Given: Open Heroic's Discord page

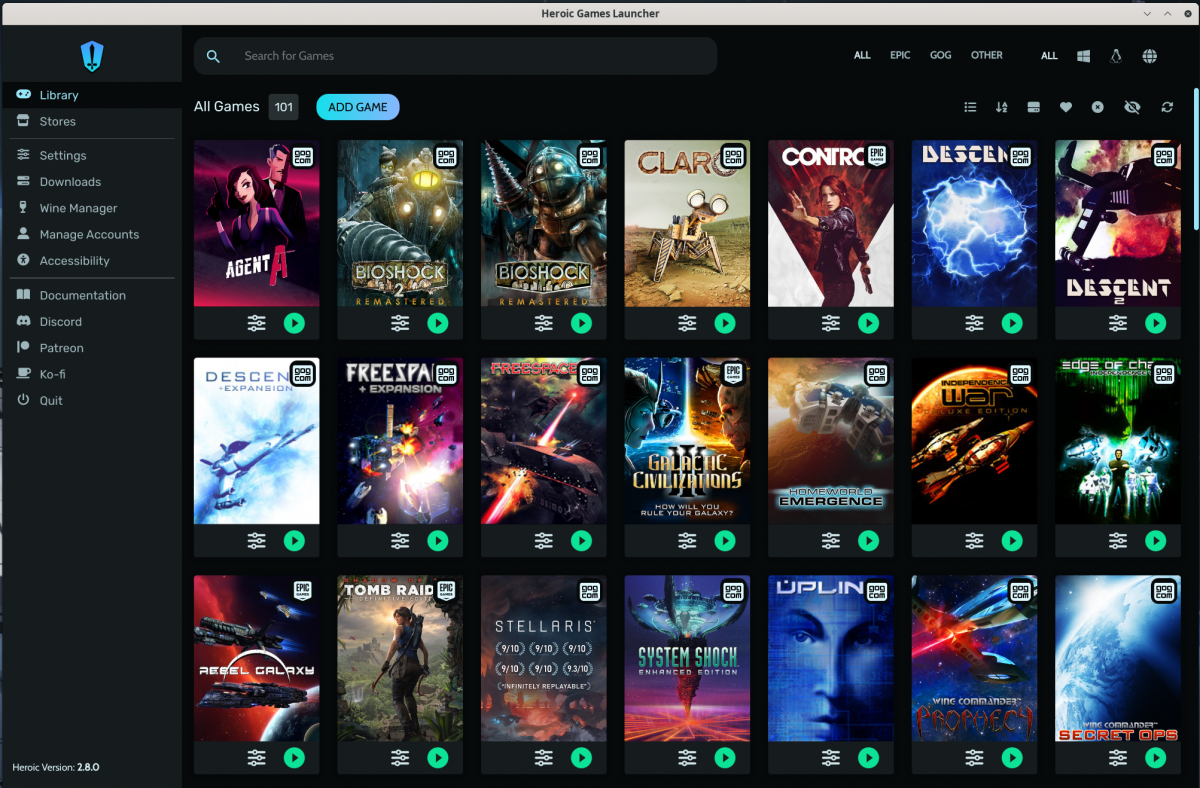Looking at the screenshot, I should 64,321.
